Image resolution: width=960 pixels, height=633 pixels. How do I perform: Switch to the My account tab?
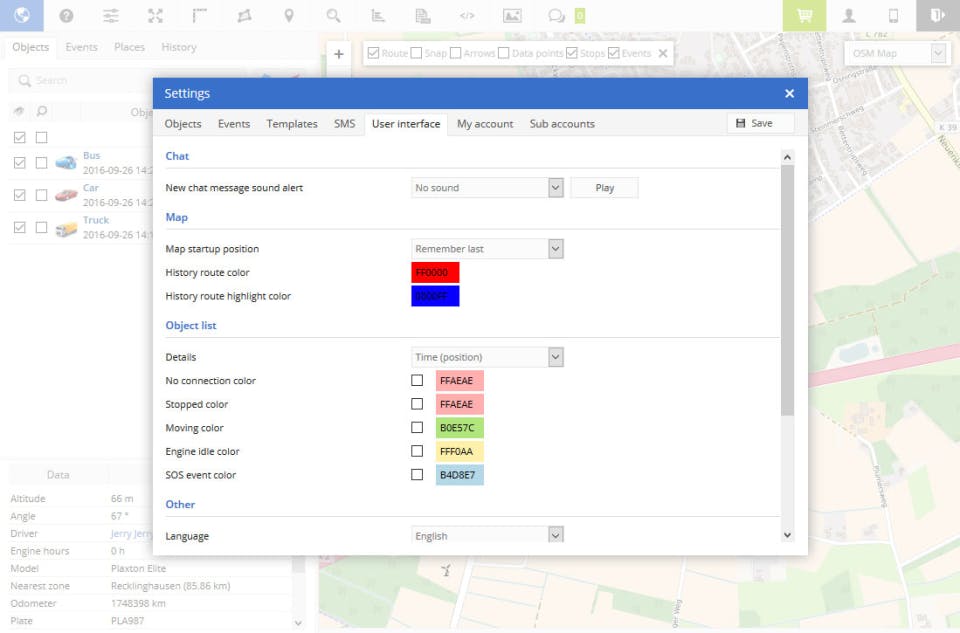coord(485,124)
